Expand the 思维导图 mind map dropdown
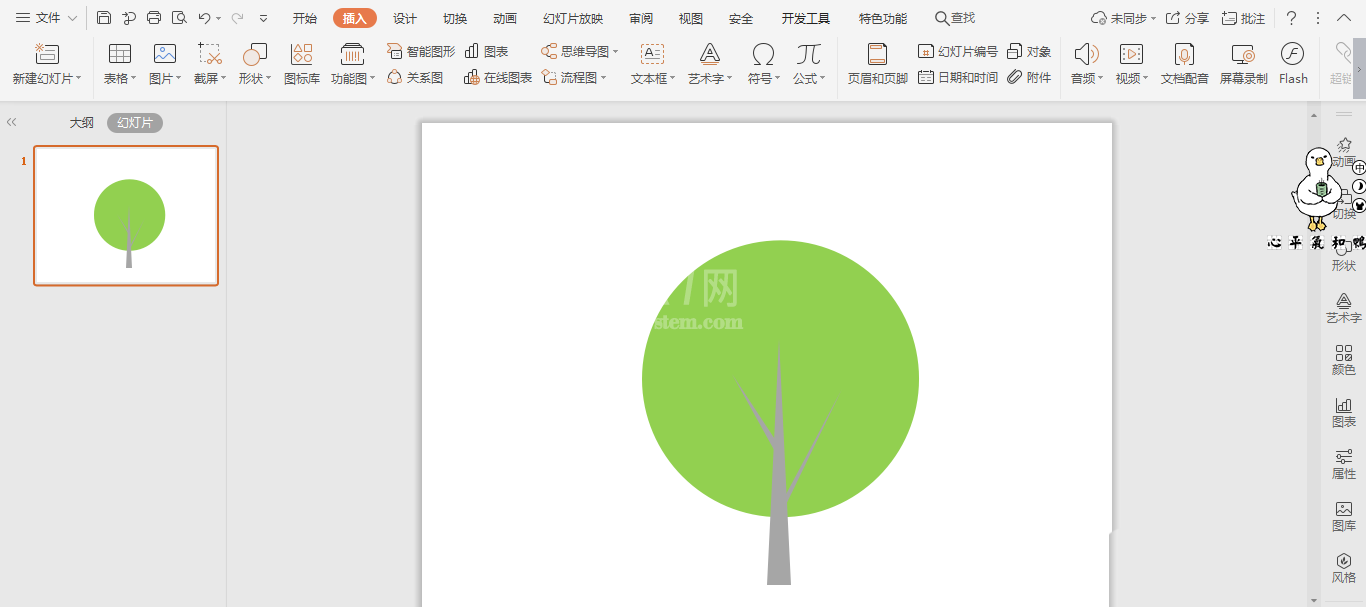 click(x=616, y=51)
